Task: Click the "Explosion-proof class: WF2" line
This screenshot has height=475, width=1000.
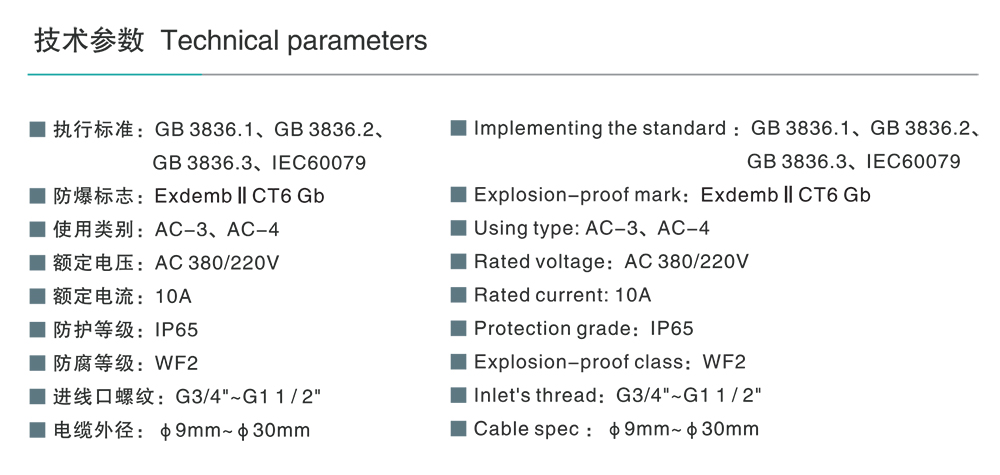Action: pos(609,362)
